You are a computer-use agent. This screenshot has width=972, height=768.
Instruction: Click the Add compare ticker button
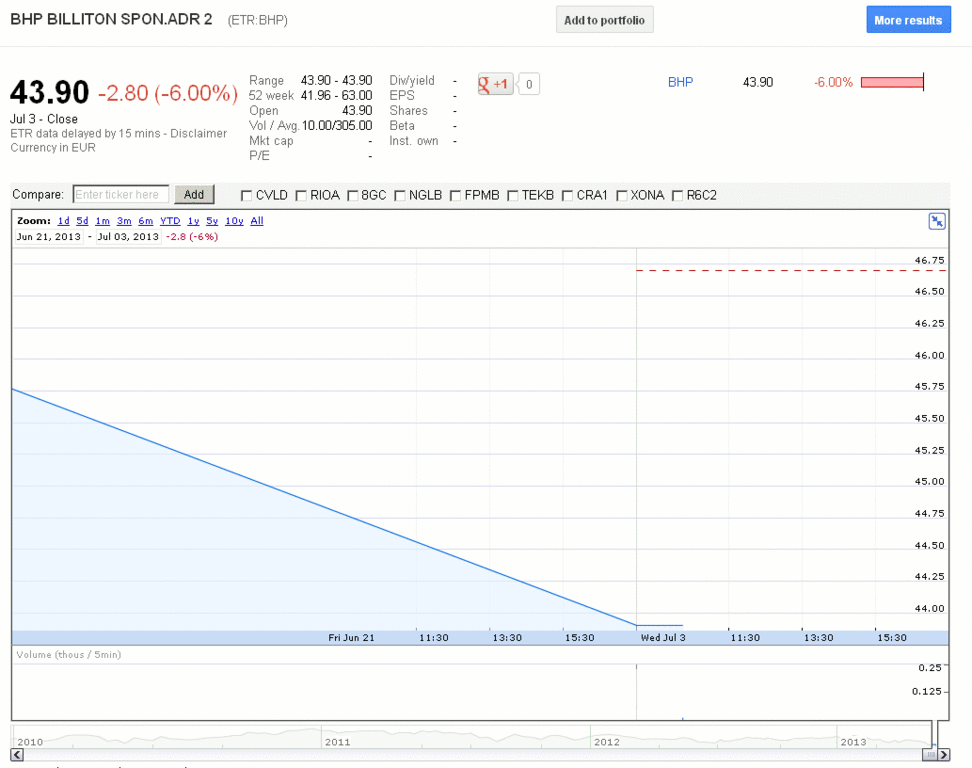tap(194, 195)
